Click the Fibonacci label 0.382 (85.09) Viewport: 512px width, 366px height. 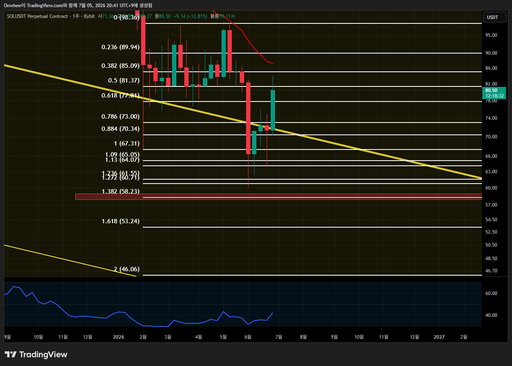tap(120, 66)
